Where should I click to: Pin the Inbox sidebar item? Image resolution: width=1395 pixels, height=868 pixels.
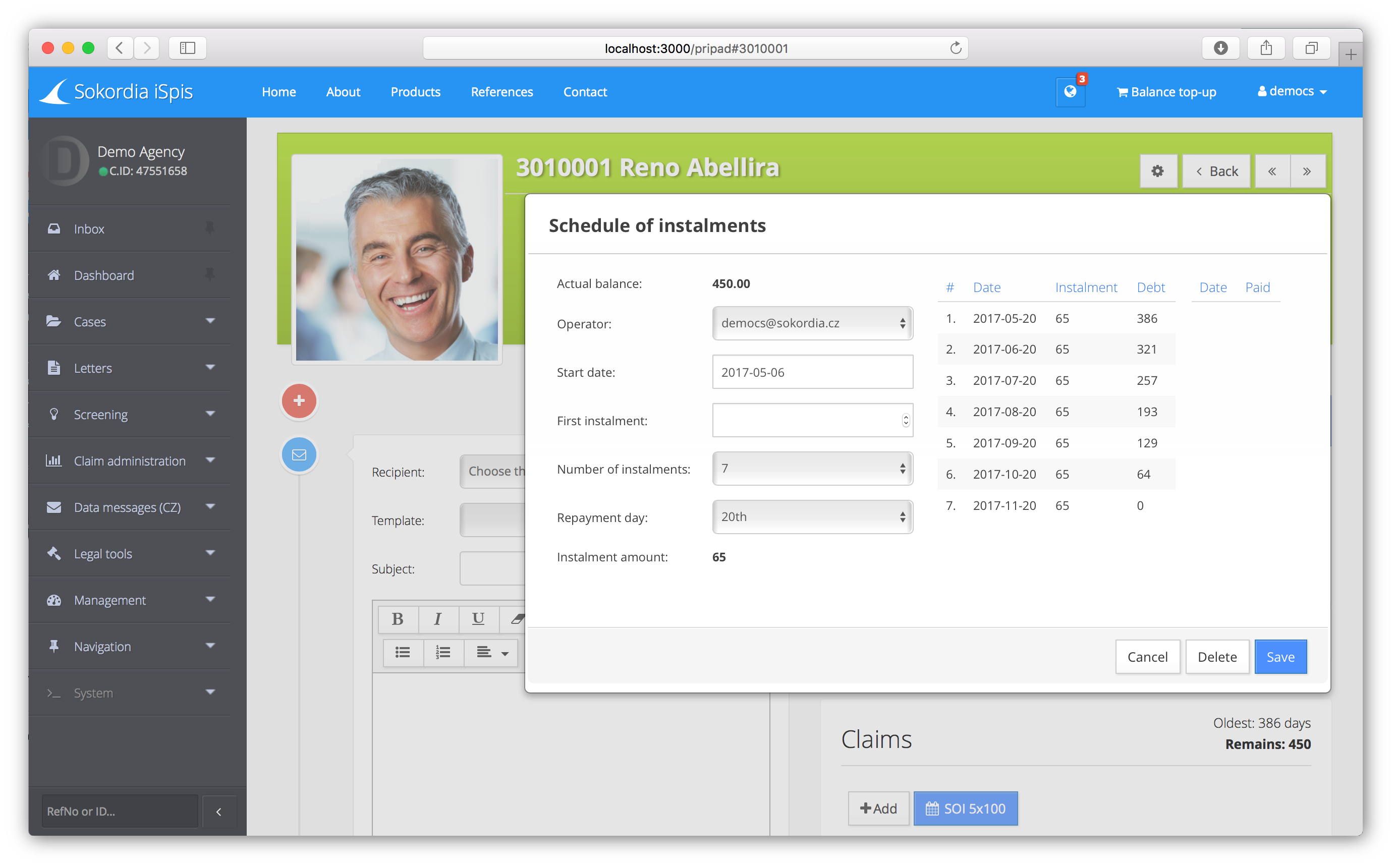(209, 228)
